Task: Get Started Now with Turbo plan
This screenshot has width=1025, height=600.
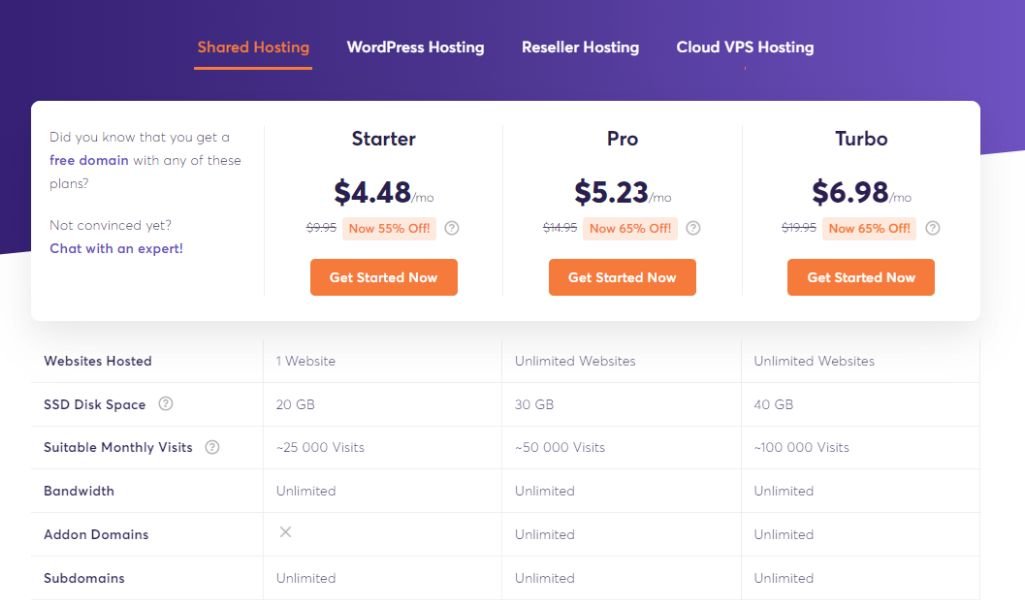Action: pos(861,277)
